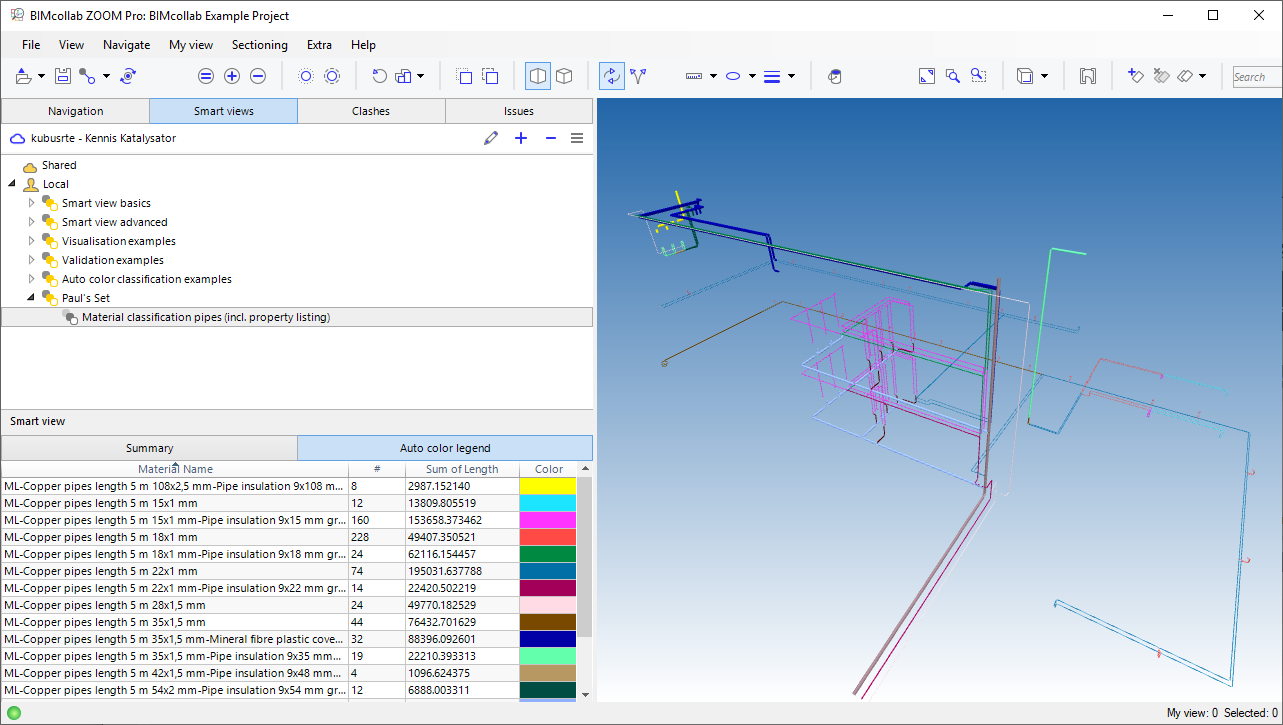Click the paint bucket color icon

tap(836, 76)
